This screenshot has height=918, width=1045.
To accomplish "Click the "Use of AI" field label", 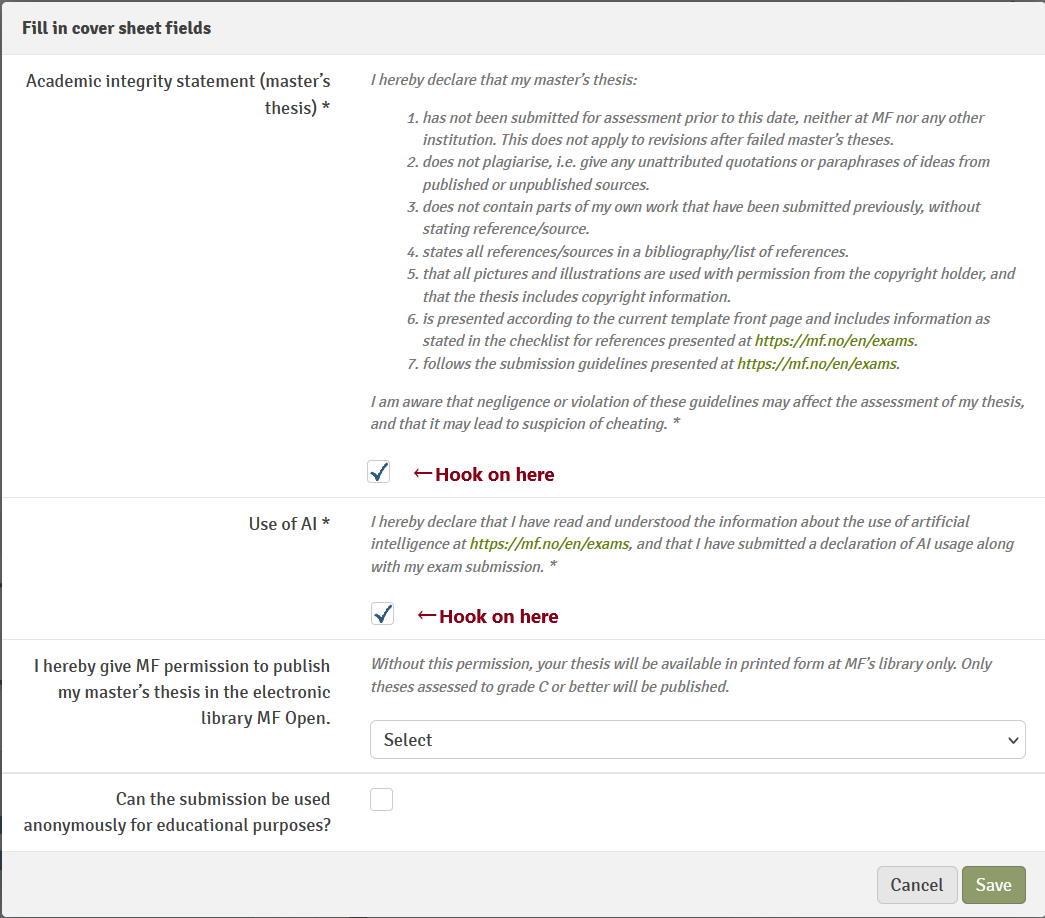I will click(x=289, y=524).
